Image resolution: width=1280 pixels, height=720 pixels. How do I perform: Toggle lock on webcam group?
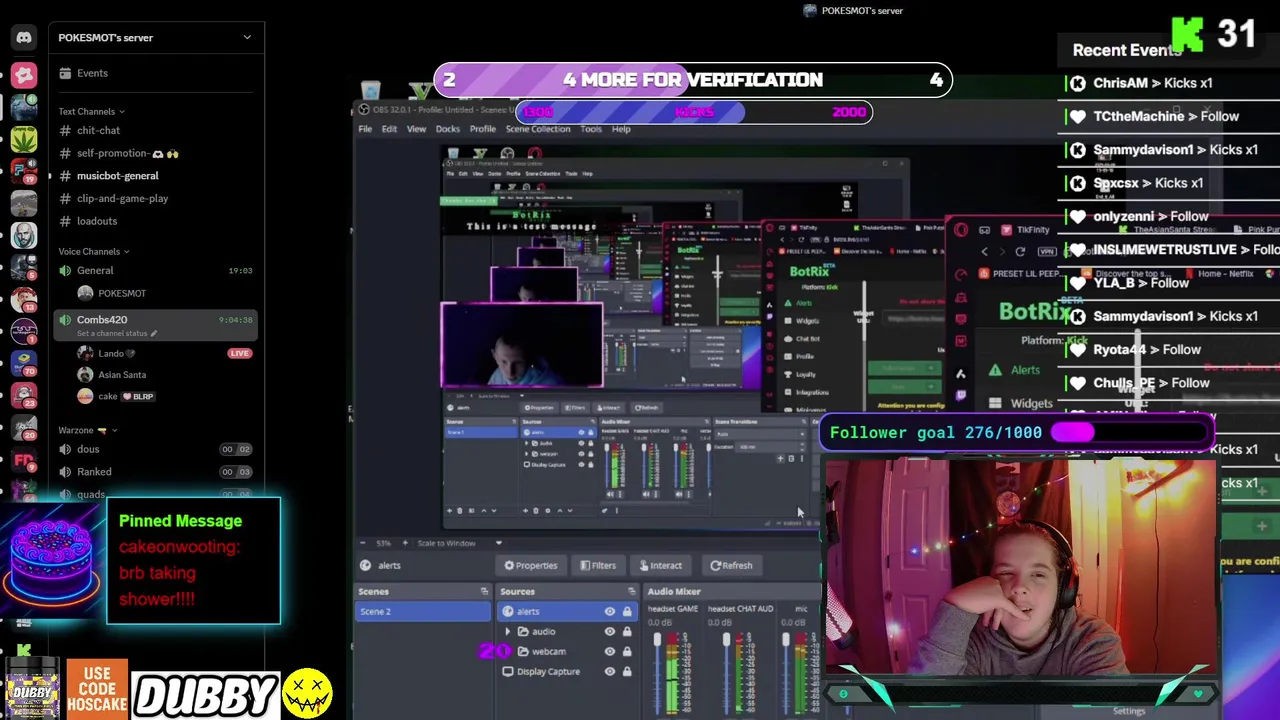627,651
